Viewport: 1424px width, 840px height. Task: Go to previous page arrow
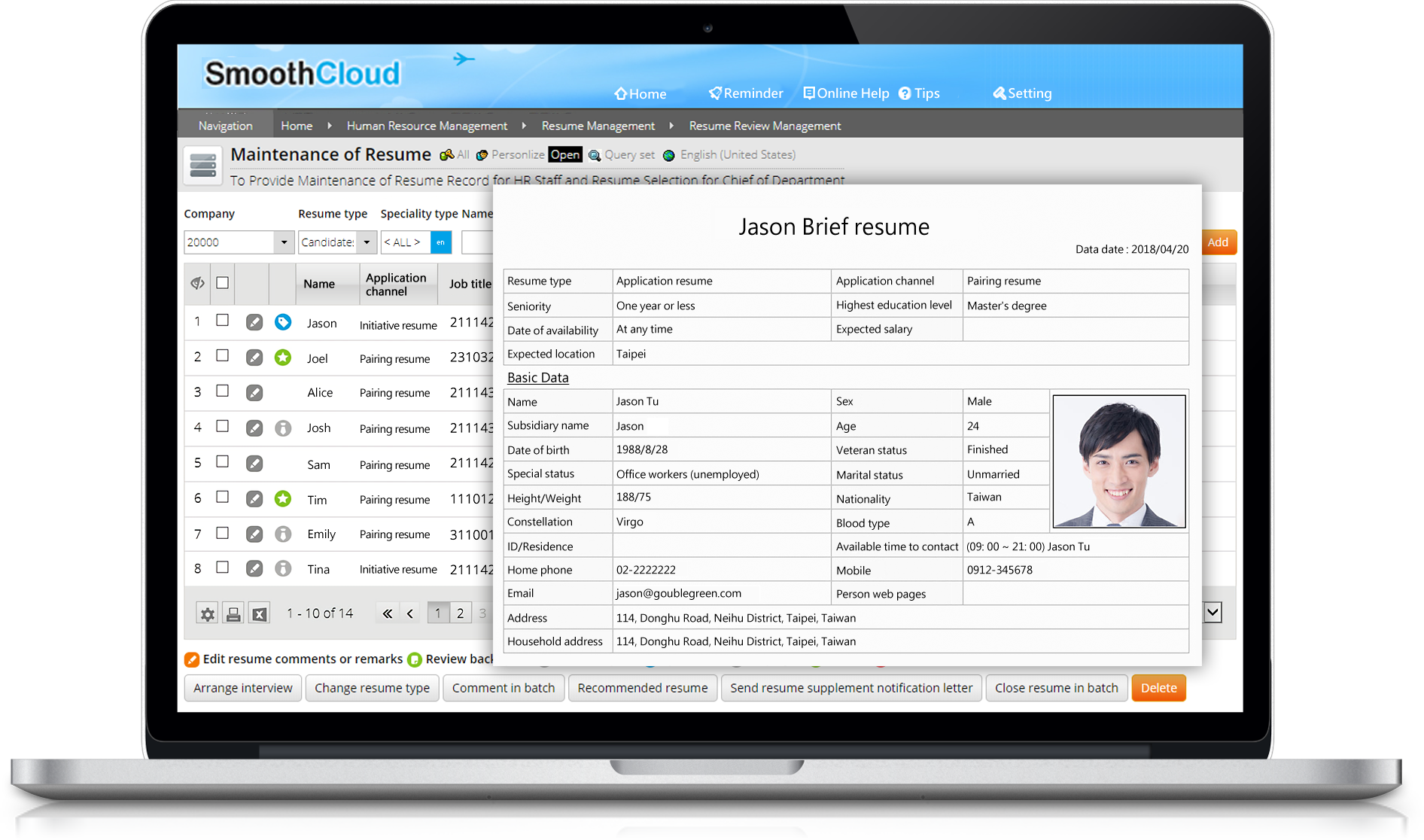(x=410, y=613)
